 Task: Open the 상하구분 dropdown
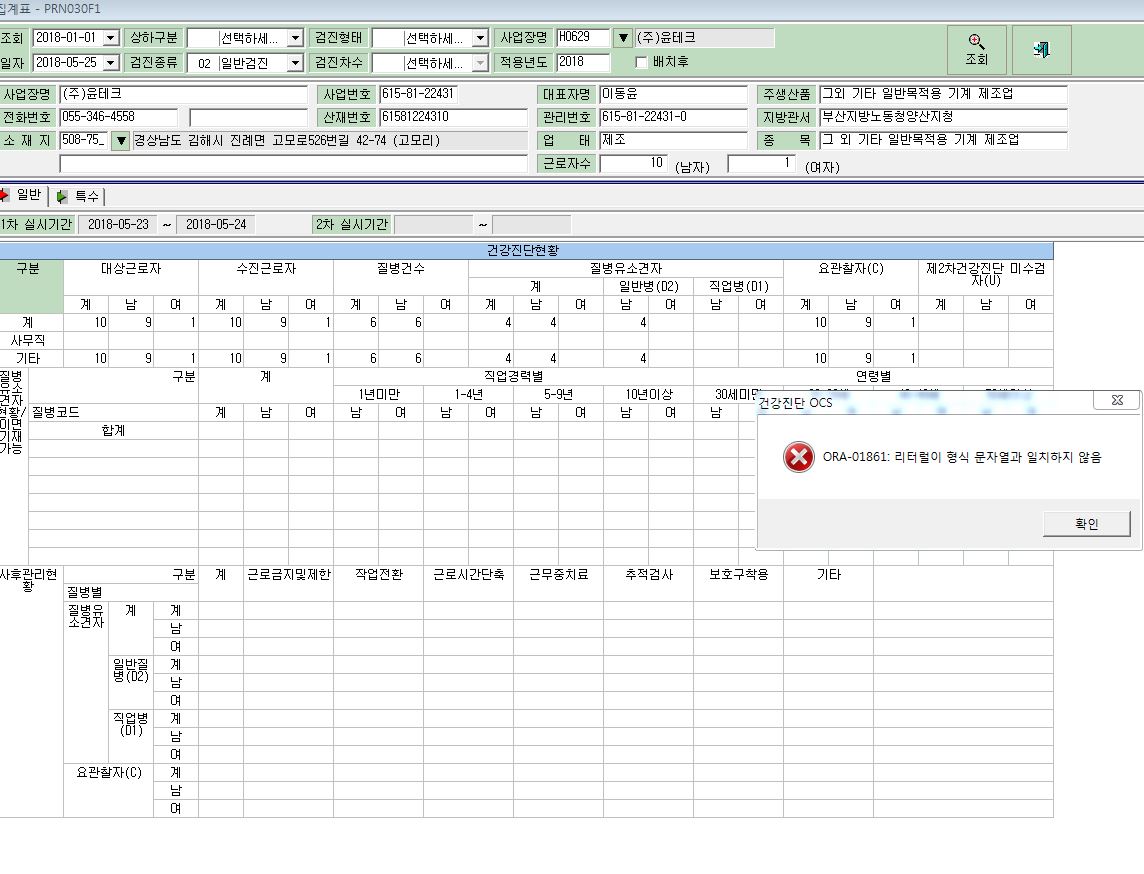[x=295, y=38]
